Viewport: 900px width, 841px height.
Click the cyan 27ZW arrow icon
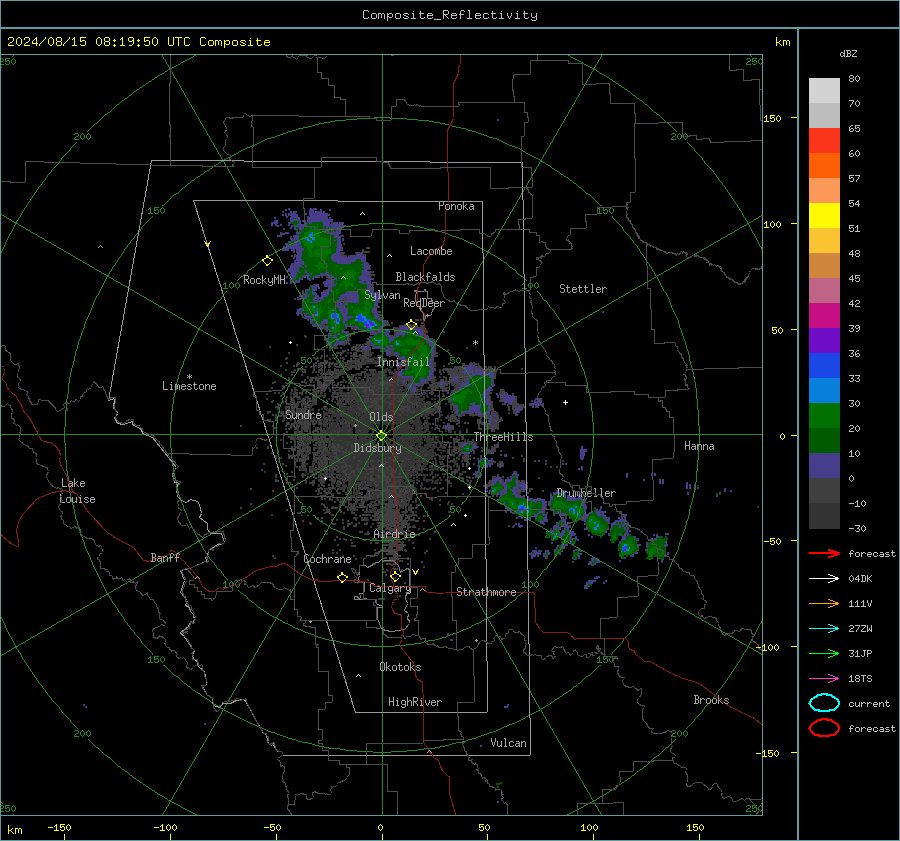tap(824, 629)
